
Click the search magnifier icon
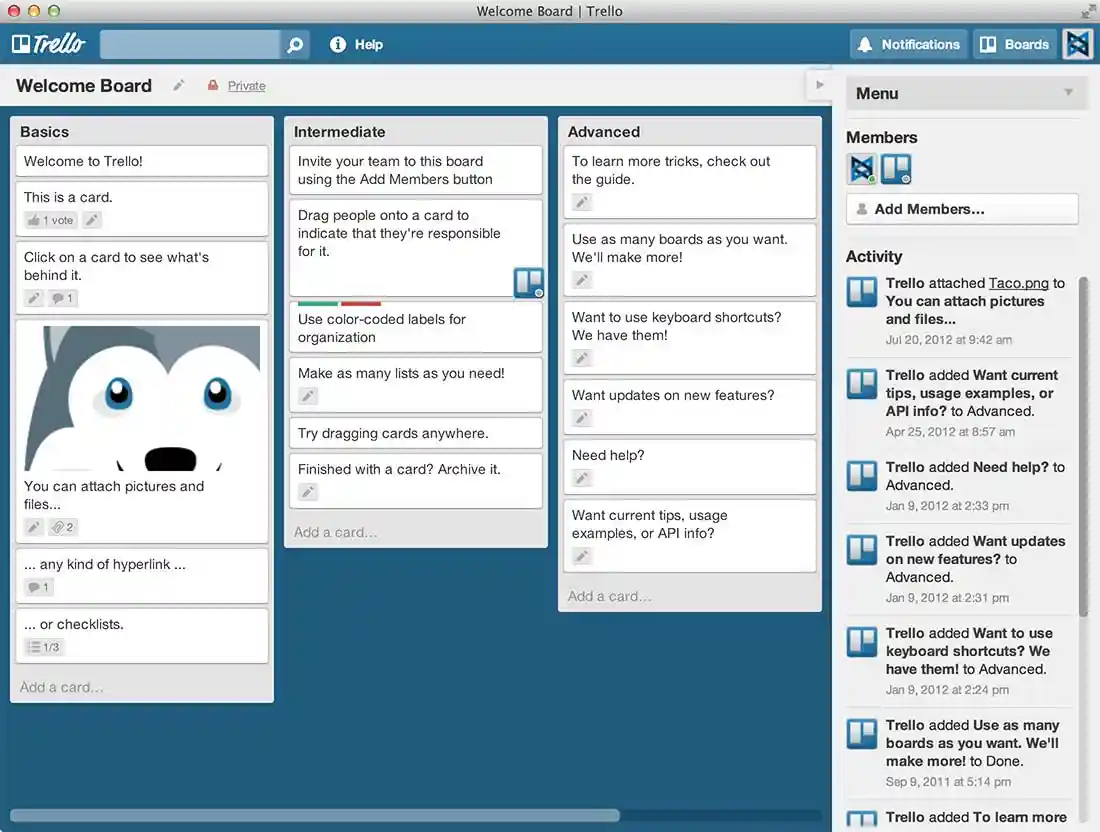pyautogui.click(x=294, y=44)
